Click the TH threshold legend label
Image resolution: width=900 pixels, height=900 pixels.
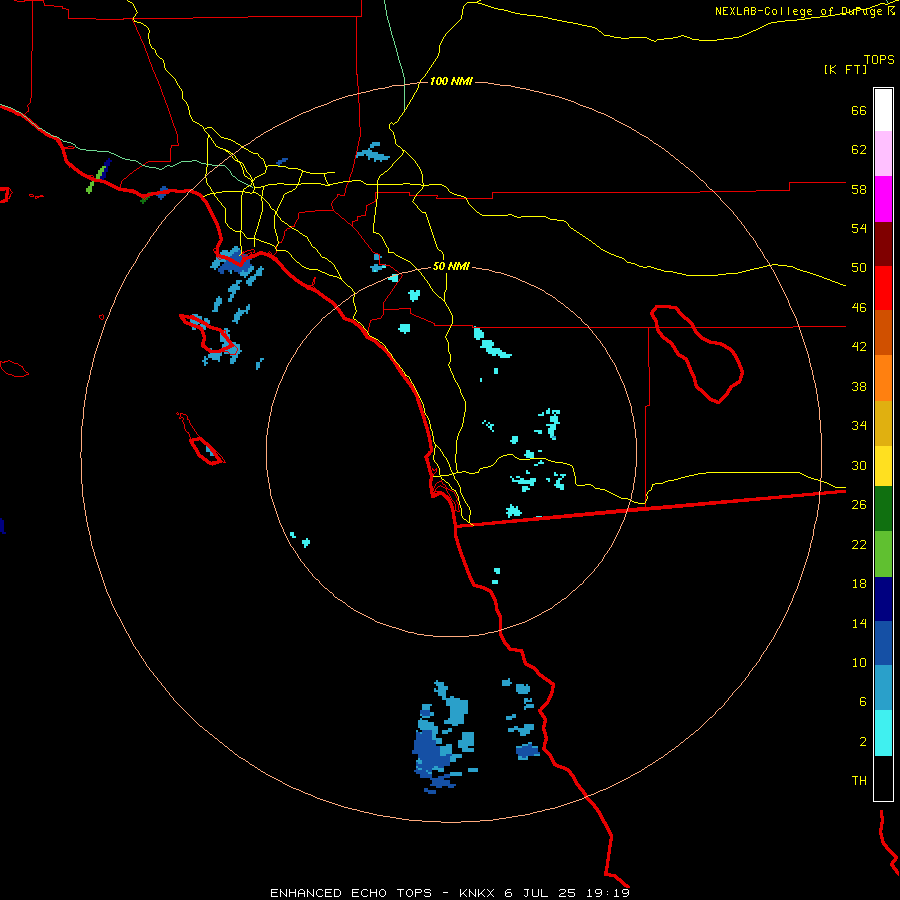(x=859, y=781)
